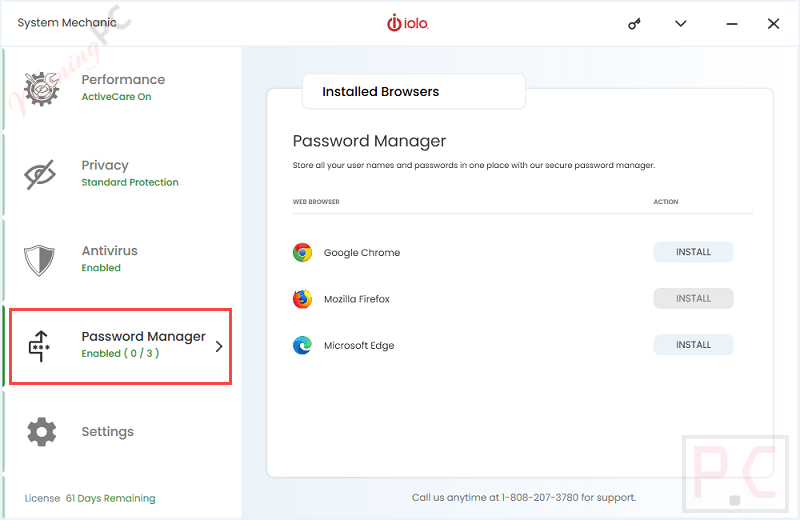The width and height of the screenshot is (800, 520).
Task: Click the Password Manager upload-key icon
Action: pos(39,346)
